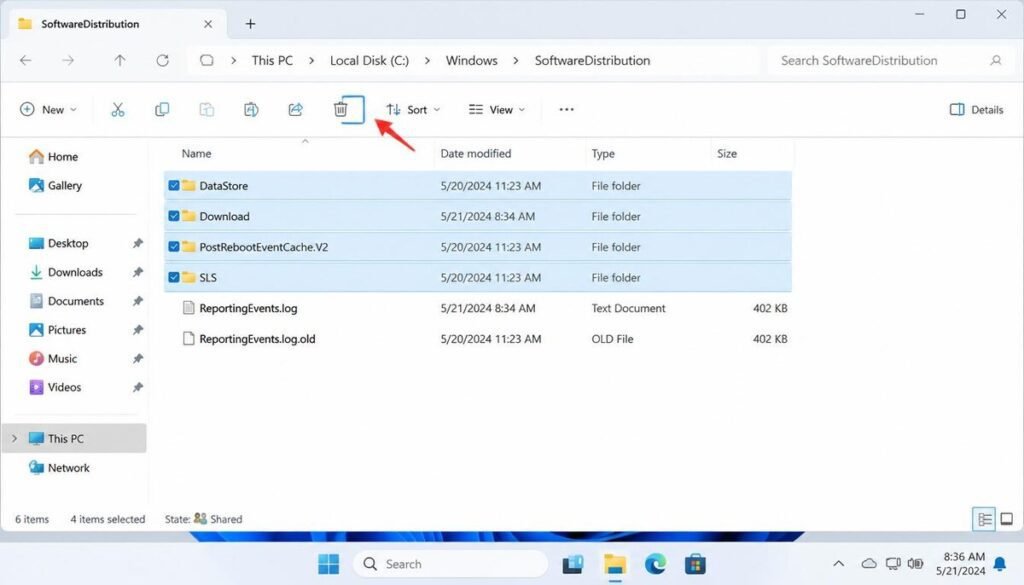The height and width of the screenshot is (585, 1024).
Task: Expand chevron after Windows in path
Action: tap(516, 60)
